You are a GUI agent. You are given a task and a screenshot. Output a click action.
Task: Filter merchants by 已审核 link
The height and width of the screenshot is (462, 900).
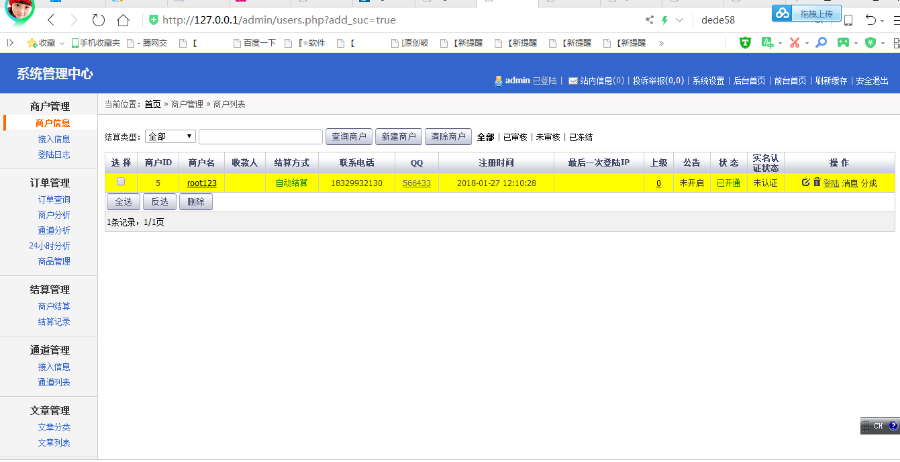pos(515,137)
